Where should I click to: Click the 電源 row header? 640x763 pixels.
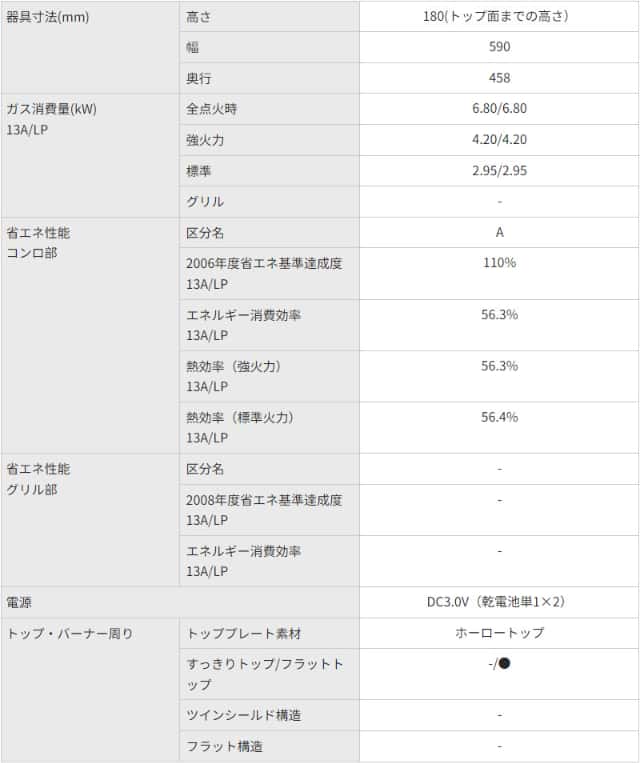tap(19, 602)
